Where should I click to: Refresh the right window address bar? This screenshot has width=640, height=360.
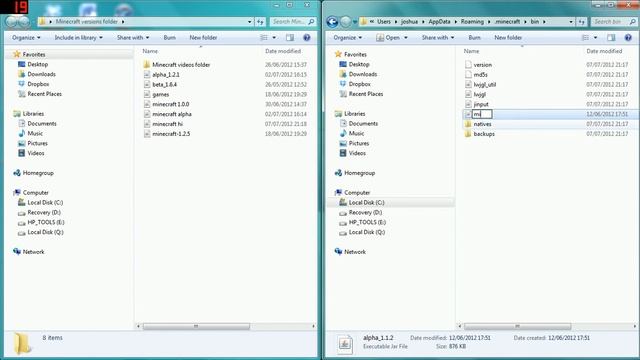[582, 22]
